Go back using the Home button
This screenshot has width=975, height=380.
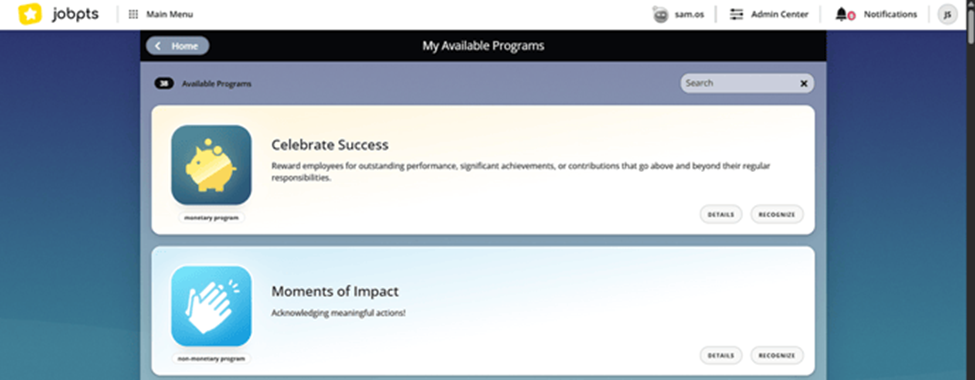pyautogui.click(x=177, y=46)
